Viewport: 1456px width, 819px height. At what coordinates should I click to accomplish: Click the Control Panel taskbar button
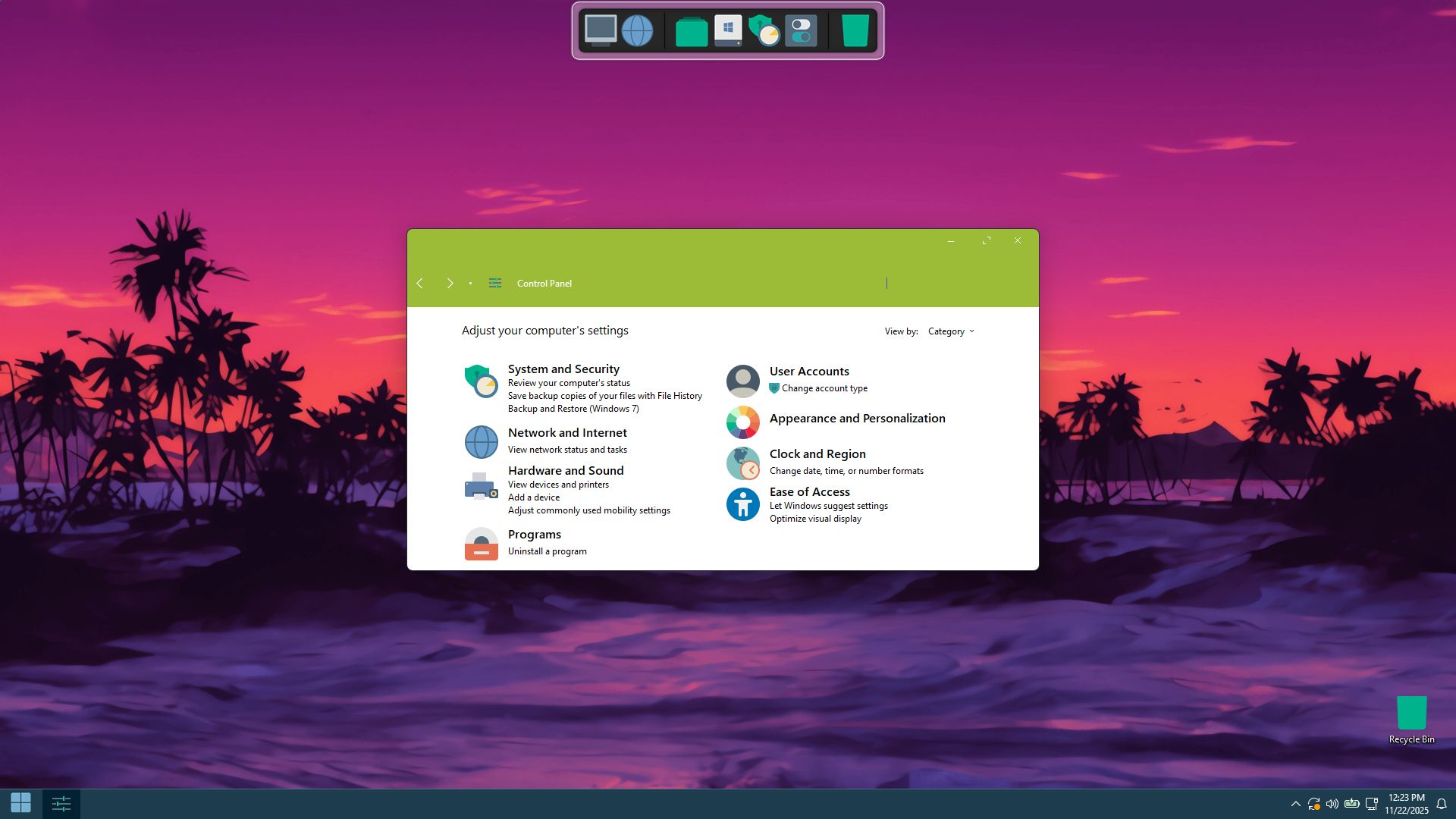point(61,803)
